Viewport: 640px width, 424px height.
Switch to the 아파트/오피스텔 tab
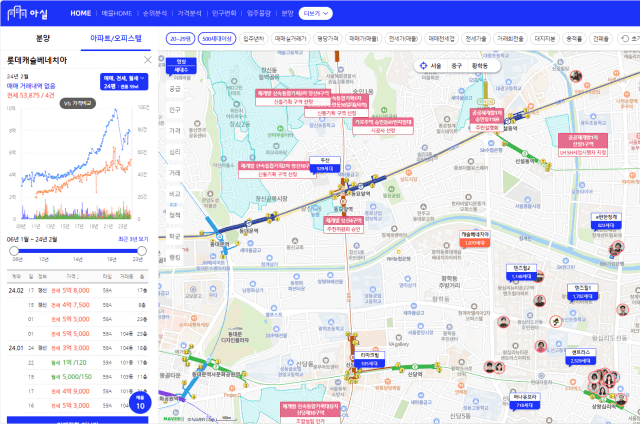(x=116, y=38)
